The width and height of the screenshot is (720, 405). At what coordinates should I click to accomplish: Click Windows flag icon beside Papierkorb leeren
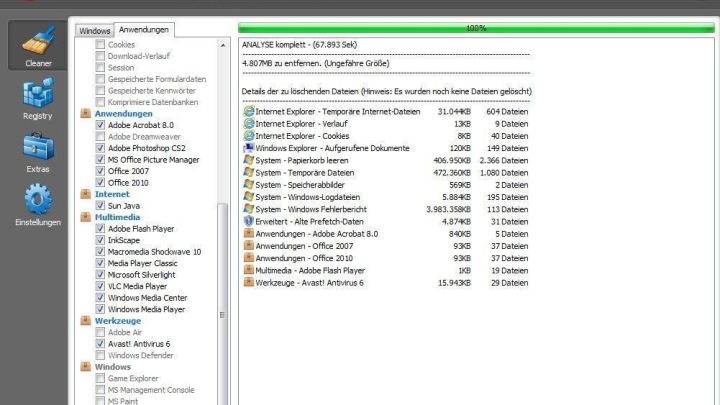248,160
